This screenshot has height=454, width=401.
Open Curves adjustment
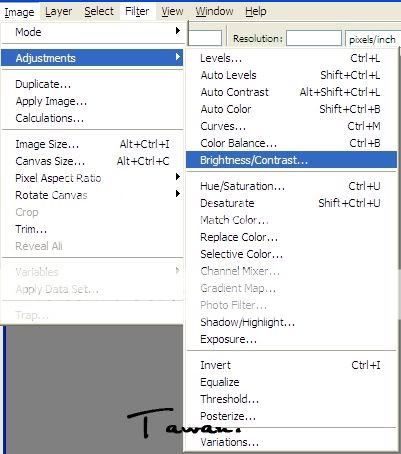click(x=291, y=126)
